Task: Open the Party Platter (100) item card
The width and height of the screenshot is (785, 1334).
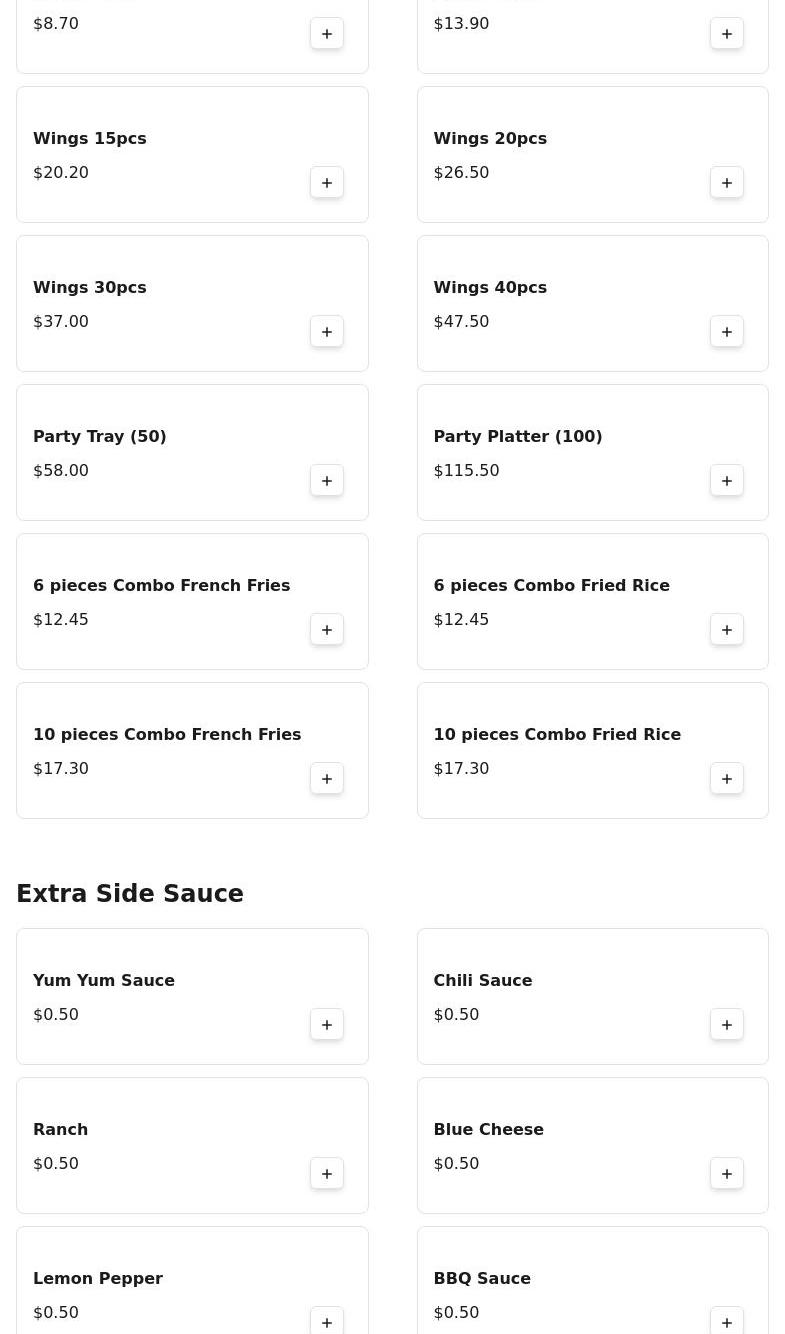Action: pos(592,453)
